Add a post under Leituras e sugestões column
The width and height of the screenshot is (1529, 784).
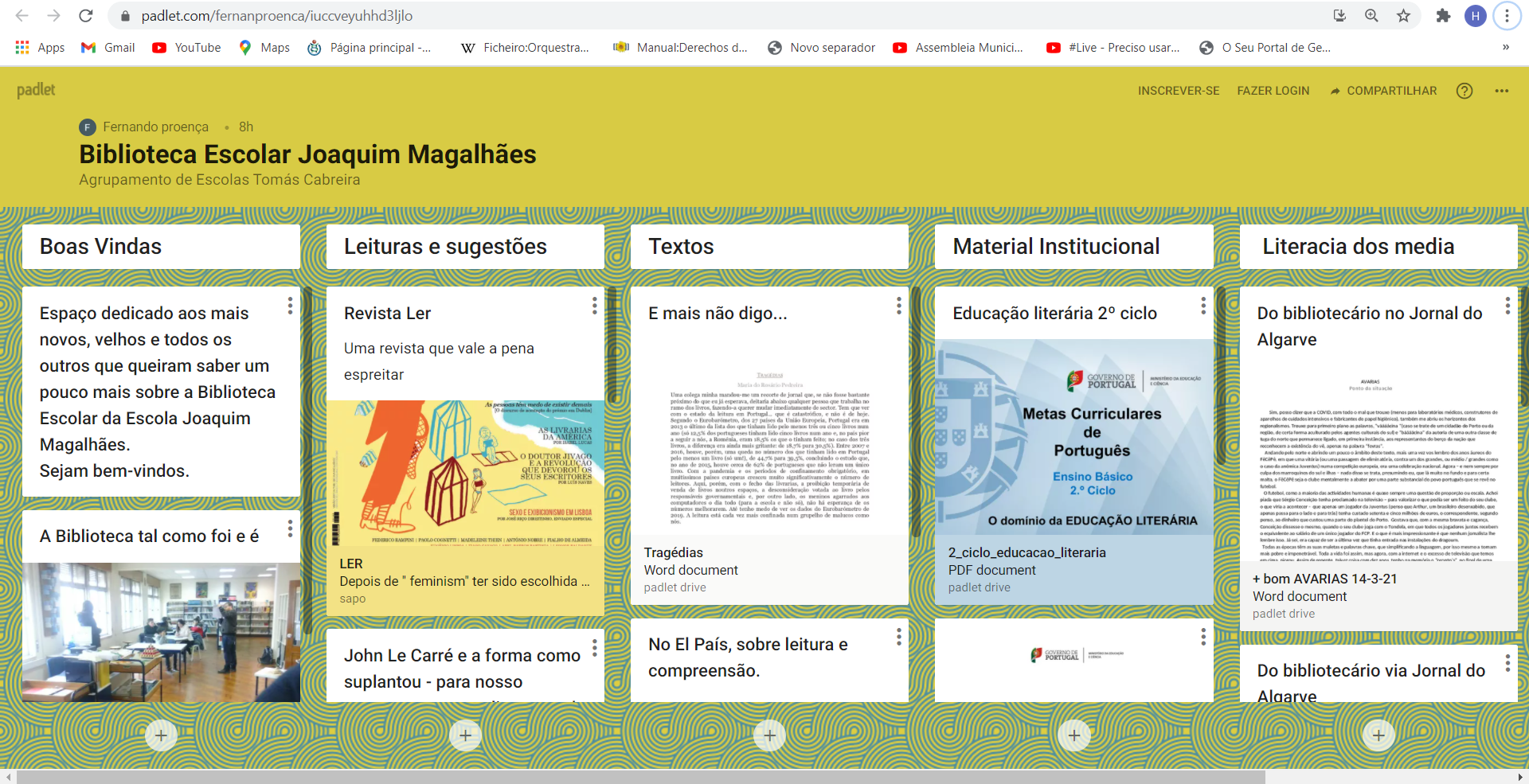pos(465,735)
